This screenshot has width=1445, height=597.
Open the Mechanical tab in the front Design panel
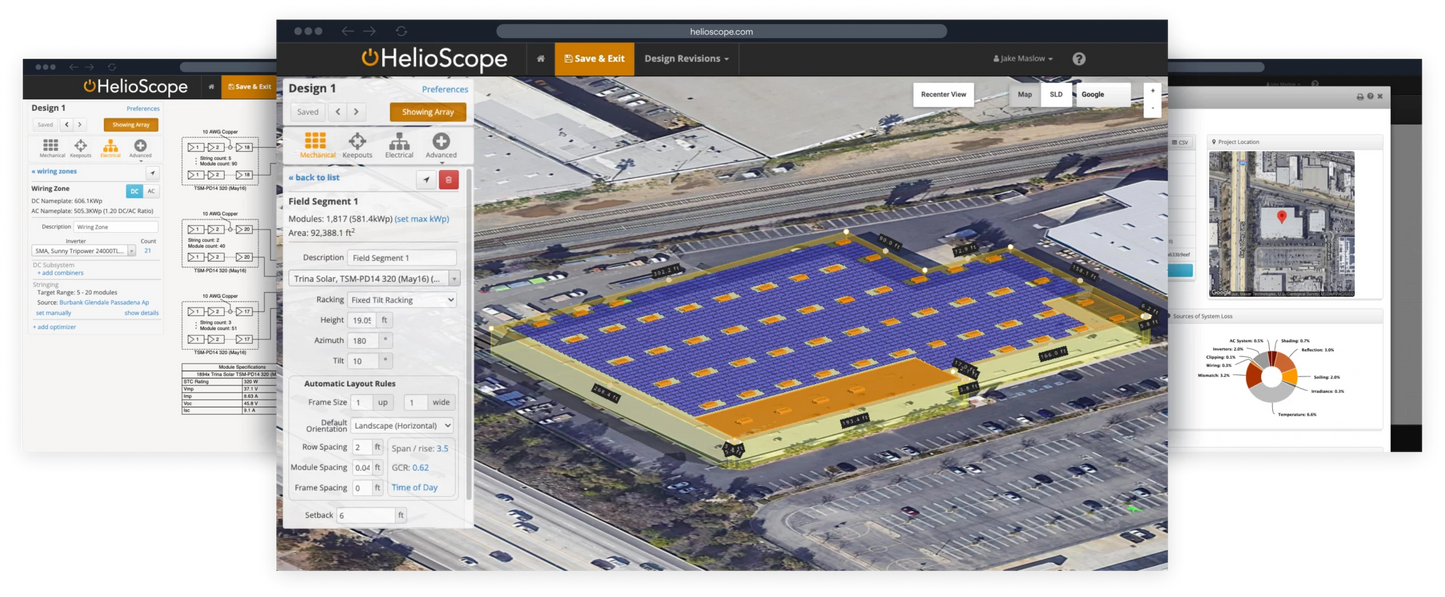[318, 145]
